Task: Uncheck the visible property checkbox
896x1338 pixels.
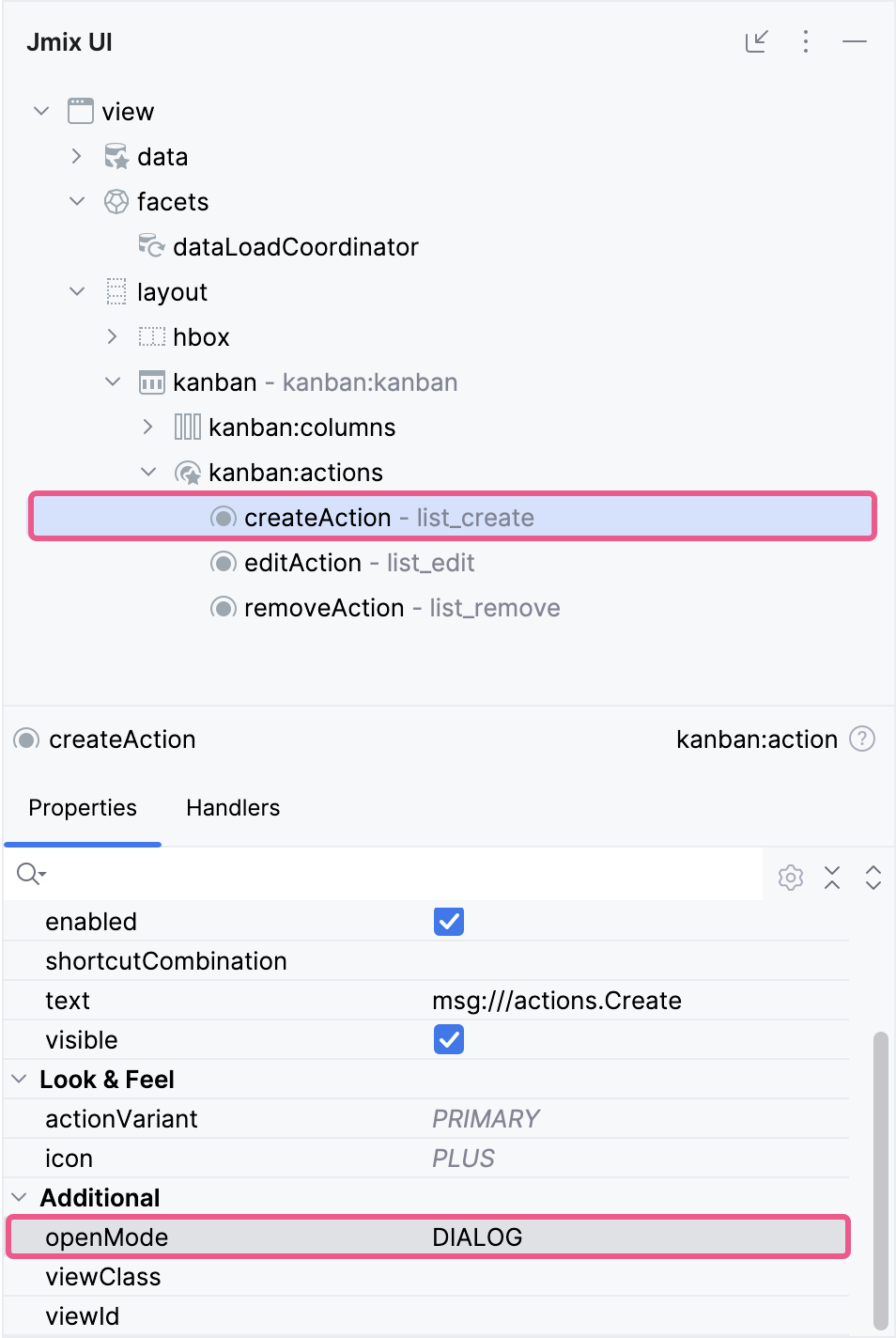Action: point(448,1039)
